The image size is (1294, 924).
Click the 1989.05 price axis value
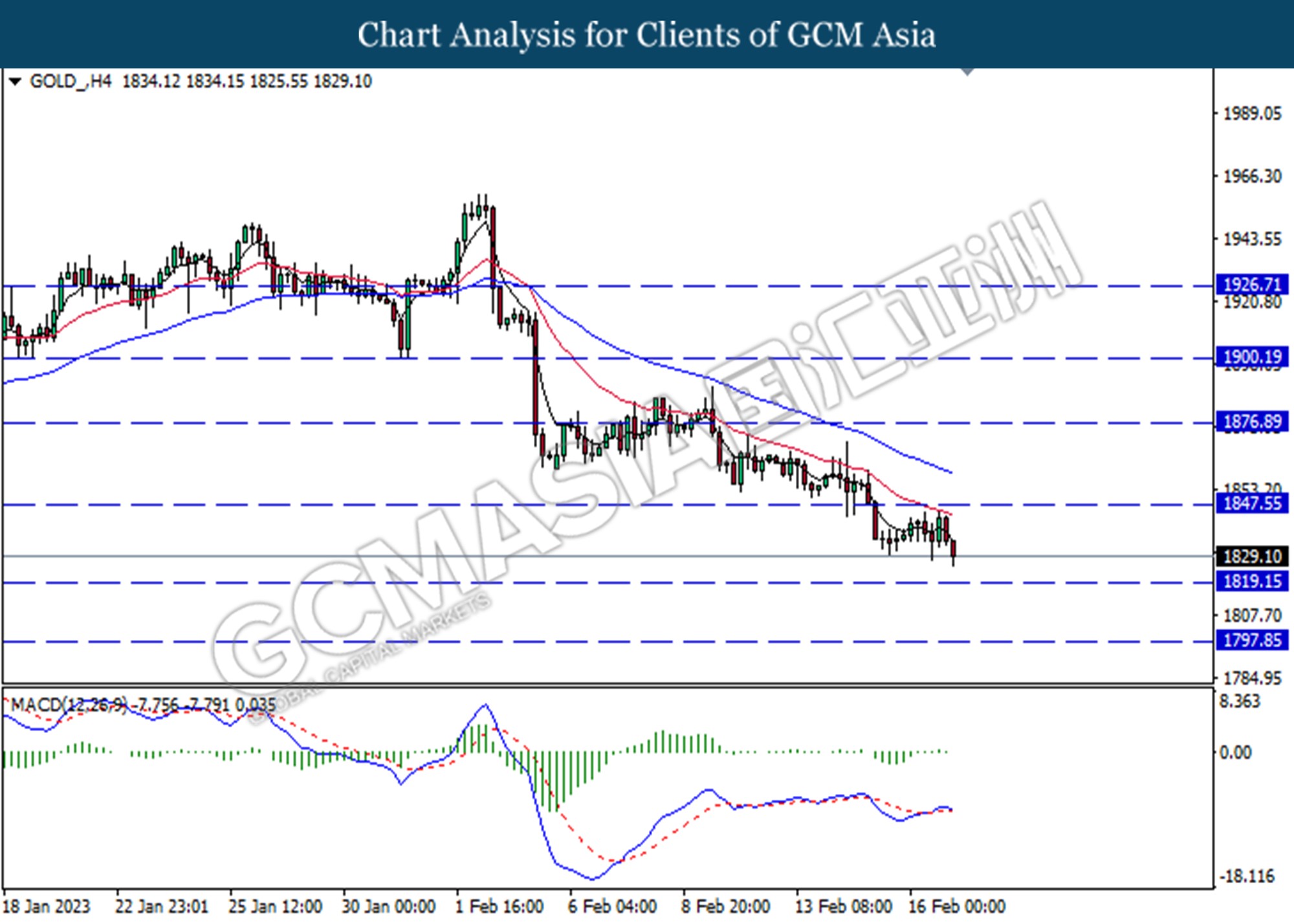click(x=1252, y=114)
